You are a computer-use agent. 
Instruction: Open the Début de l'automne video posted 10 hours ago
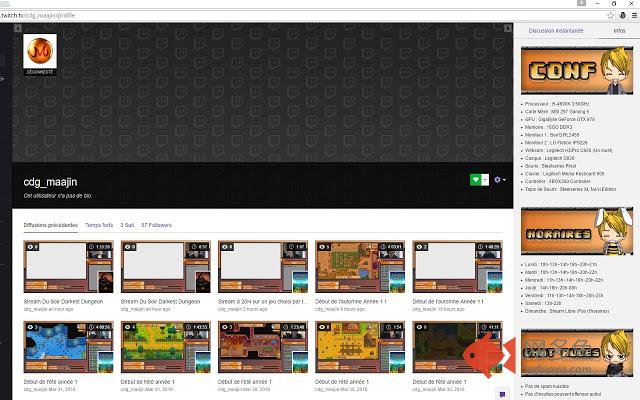click(458, 267)
